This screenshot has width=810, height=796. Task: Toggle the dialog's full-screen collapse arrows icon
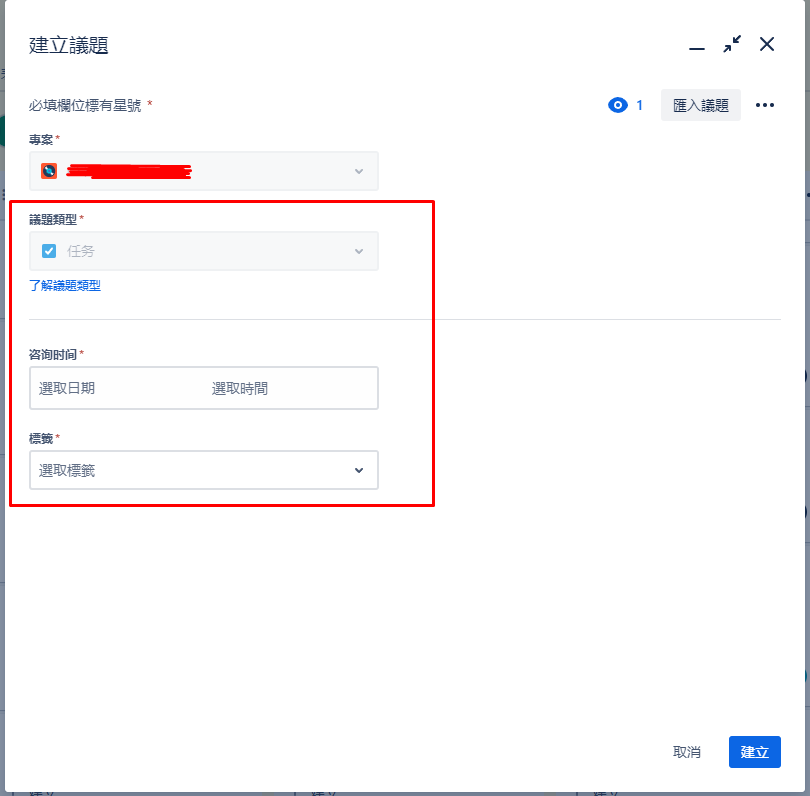(x=732, y=44)
